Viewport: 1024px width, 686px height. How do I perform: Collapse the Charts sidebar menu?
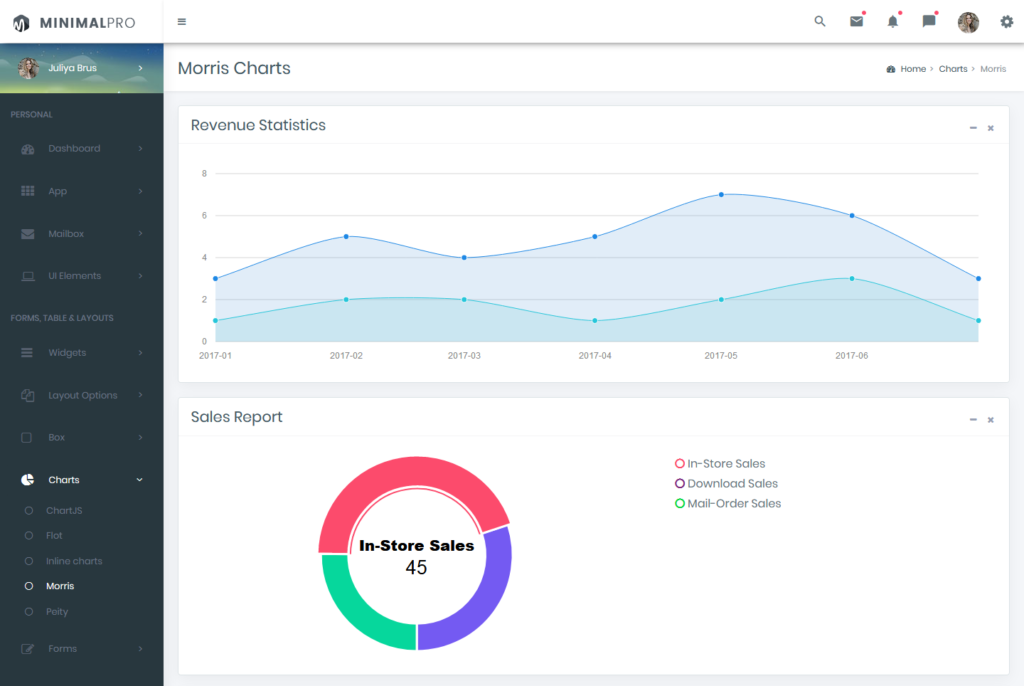82,480
